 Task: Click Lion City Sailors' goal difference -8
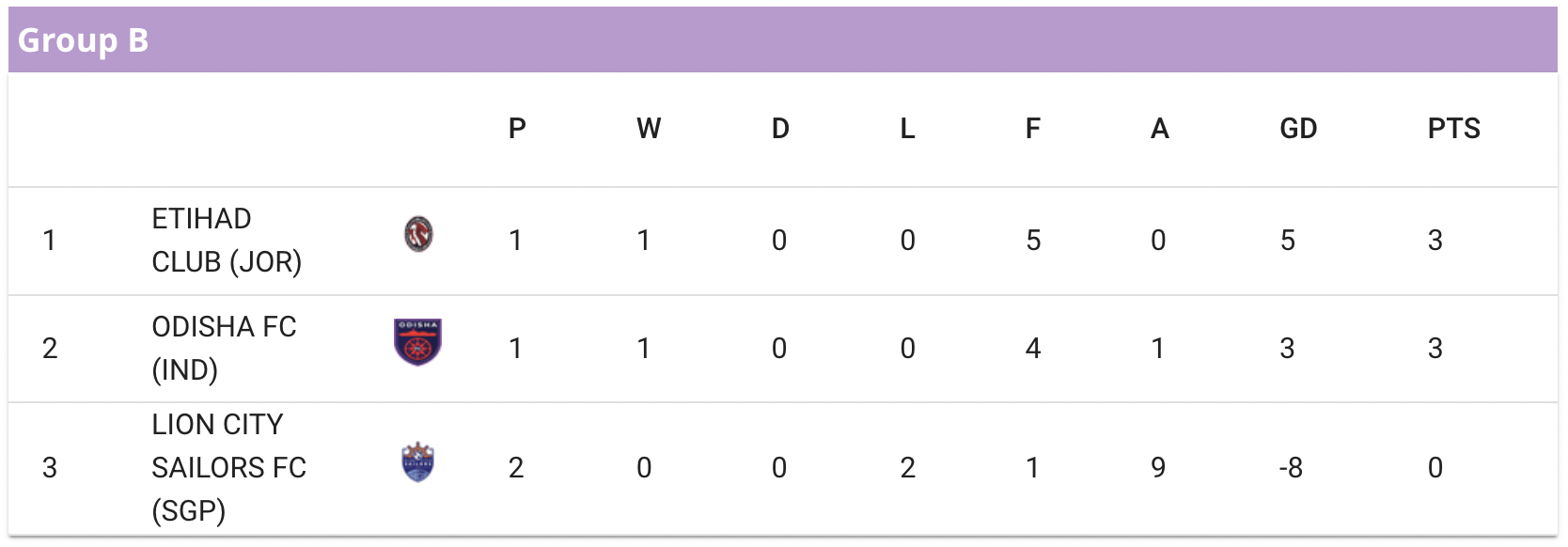[1291, 468]
